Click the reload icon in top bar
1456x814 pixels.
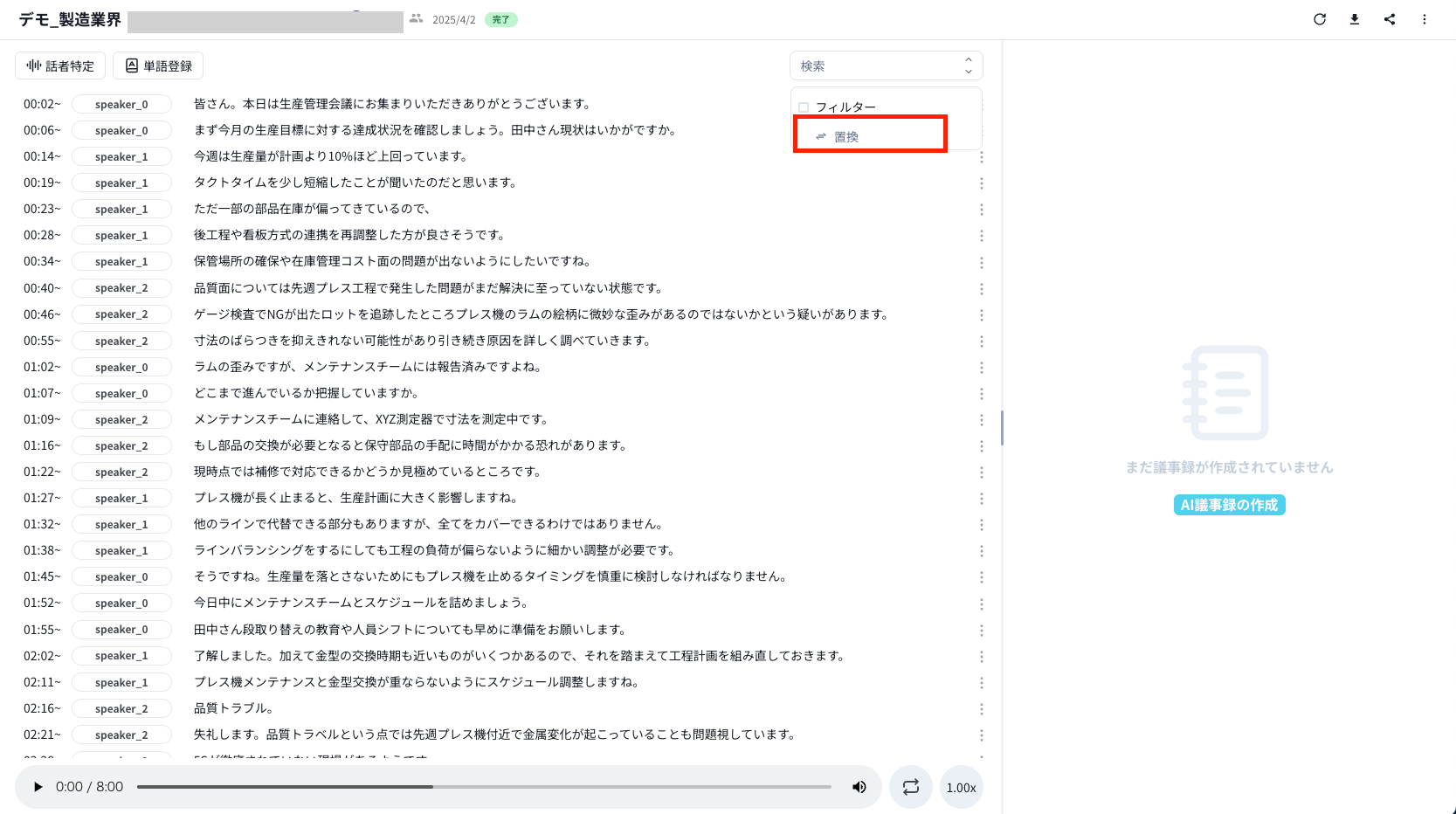point(1320,19)
